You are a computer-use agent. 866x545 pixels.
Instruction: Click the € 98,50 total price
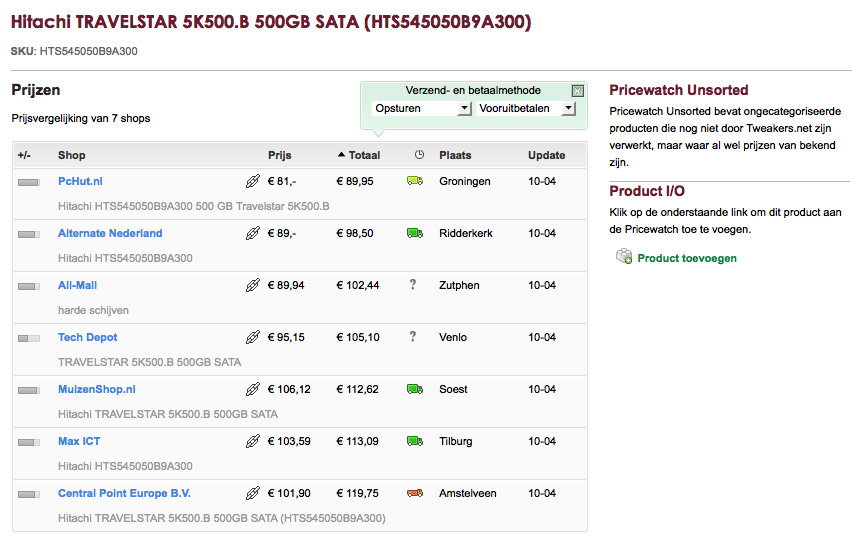point(355,233)
